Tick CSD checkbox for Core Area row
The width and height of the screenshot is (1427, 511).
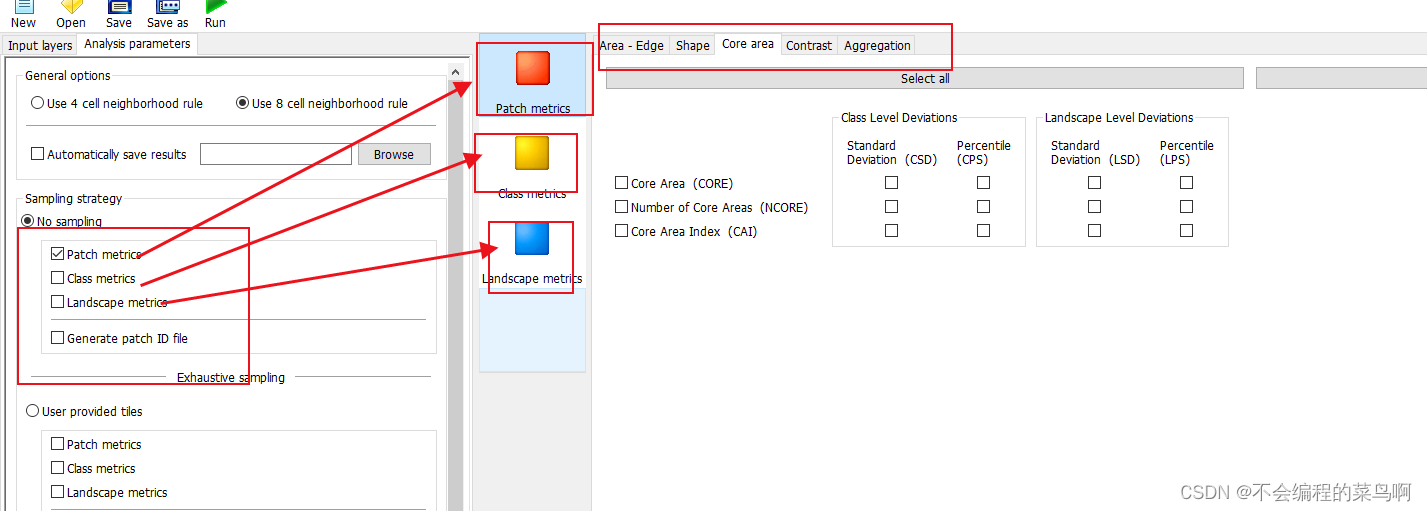coord(892,183)
